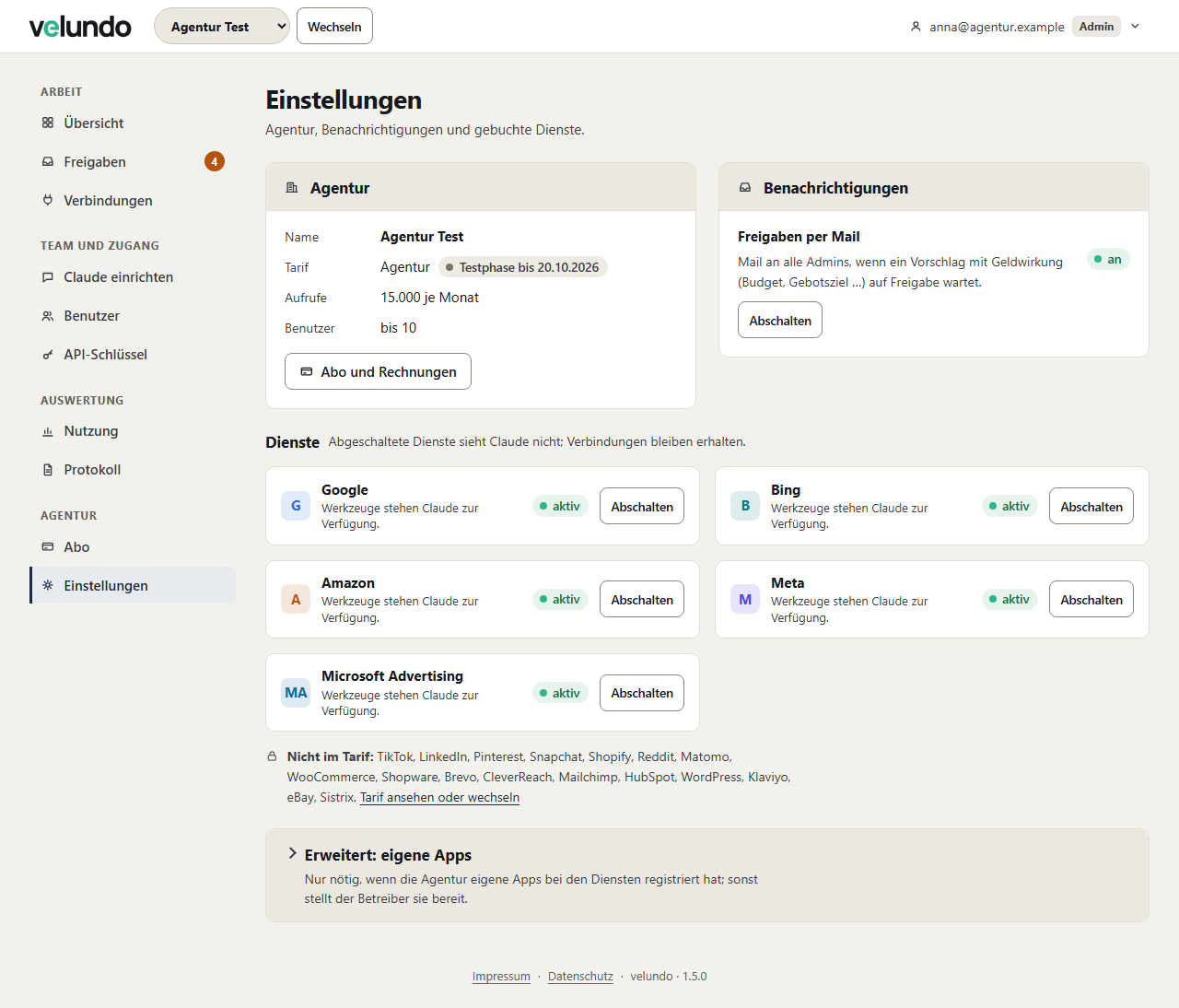This screenshot has width=1179, height=1008.
Task: Click the lock icon next to Nicht im Tarif
Action: click(x=273, y=756)
